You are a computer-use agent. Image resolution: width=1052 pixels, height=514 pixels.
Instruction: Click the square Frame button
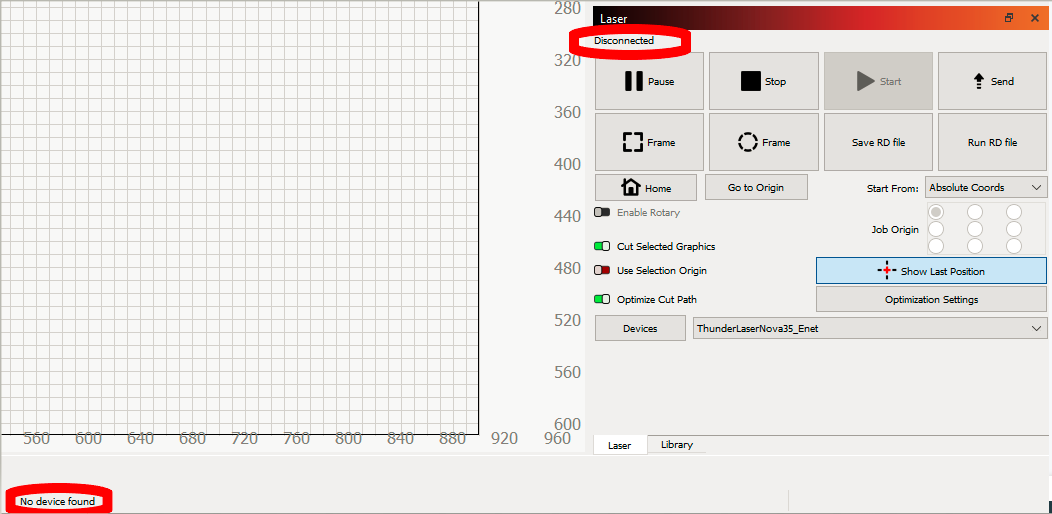(649, 142)
